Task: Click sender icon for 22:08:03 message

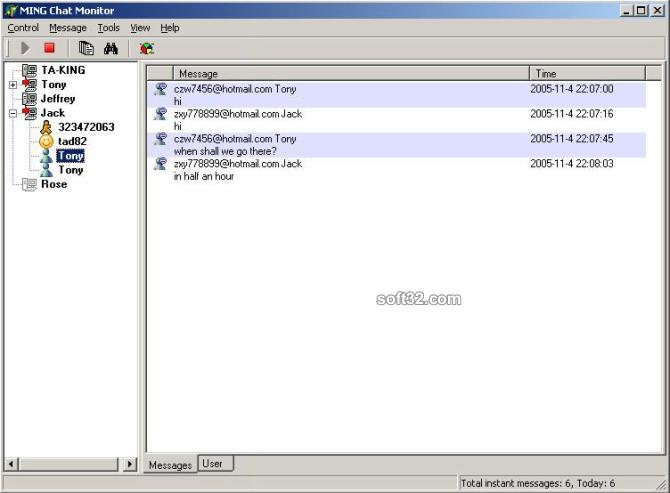Action: (x=161, y=163)
